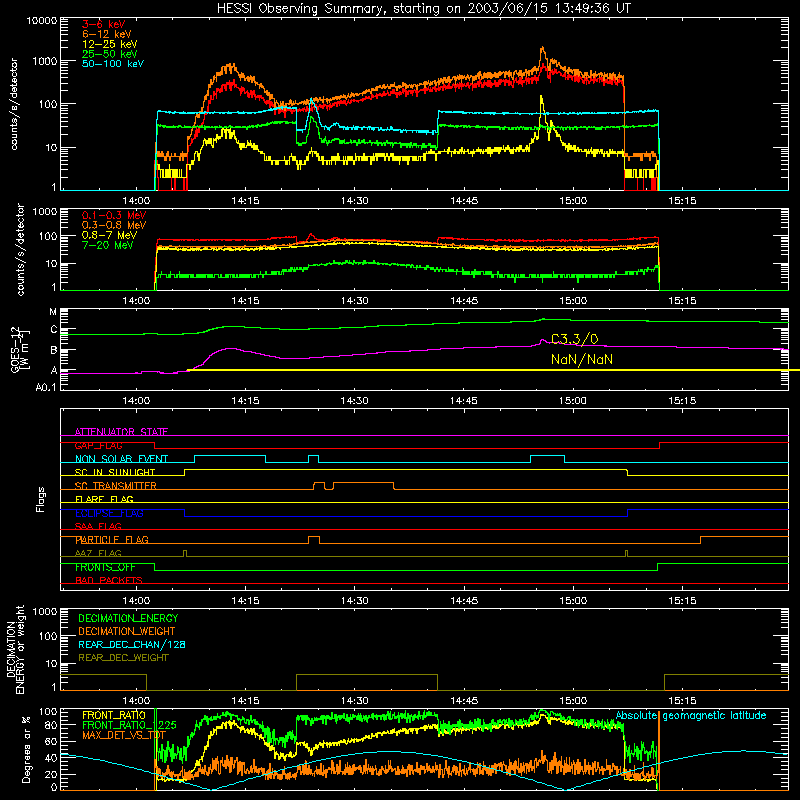Click the REAR_DEC_WEIGHT legend label
This screenshot has width=800, height=800.
click(x=123, y=658)
